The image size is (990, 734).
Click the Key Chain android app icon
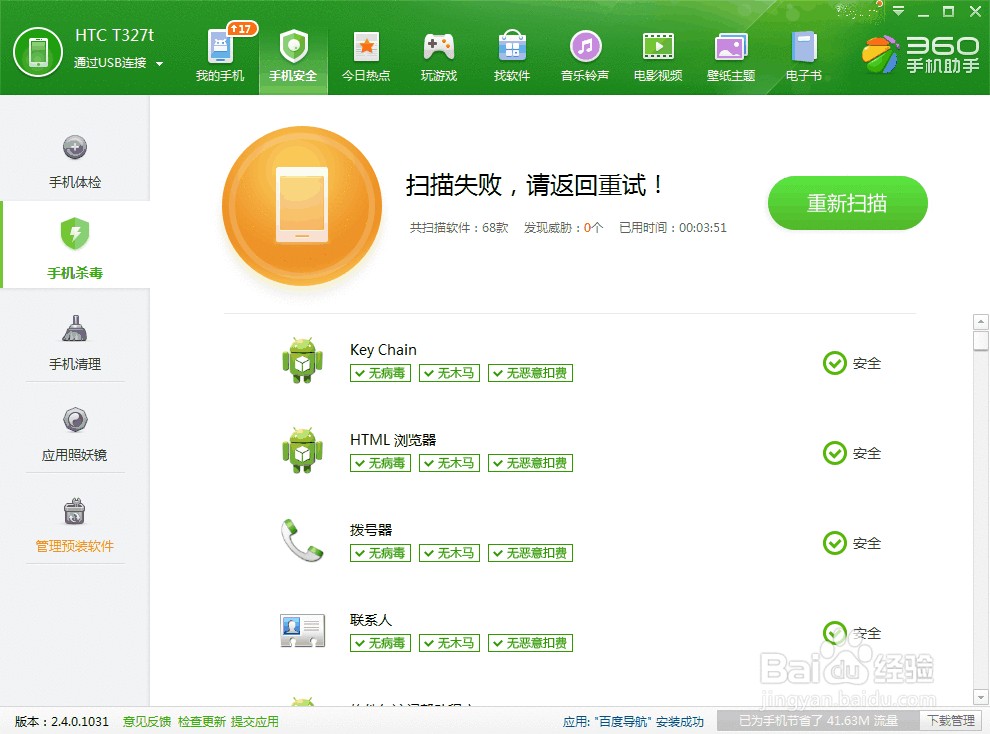[x=302, y=360]
